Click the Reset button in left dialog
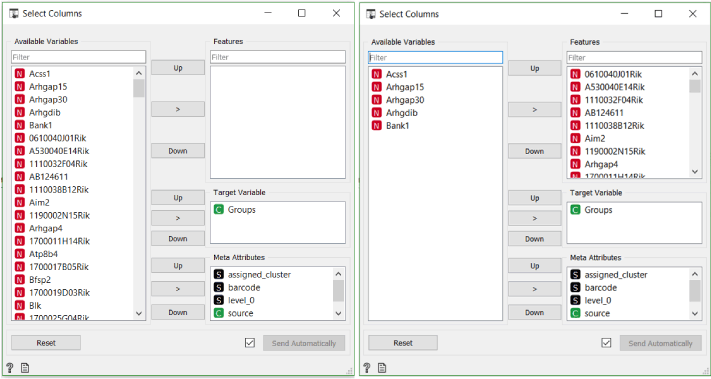Viewport: 711px width, 379px height. pyautogui.click(x=46, y=343)
